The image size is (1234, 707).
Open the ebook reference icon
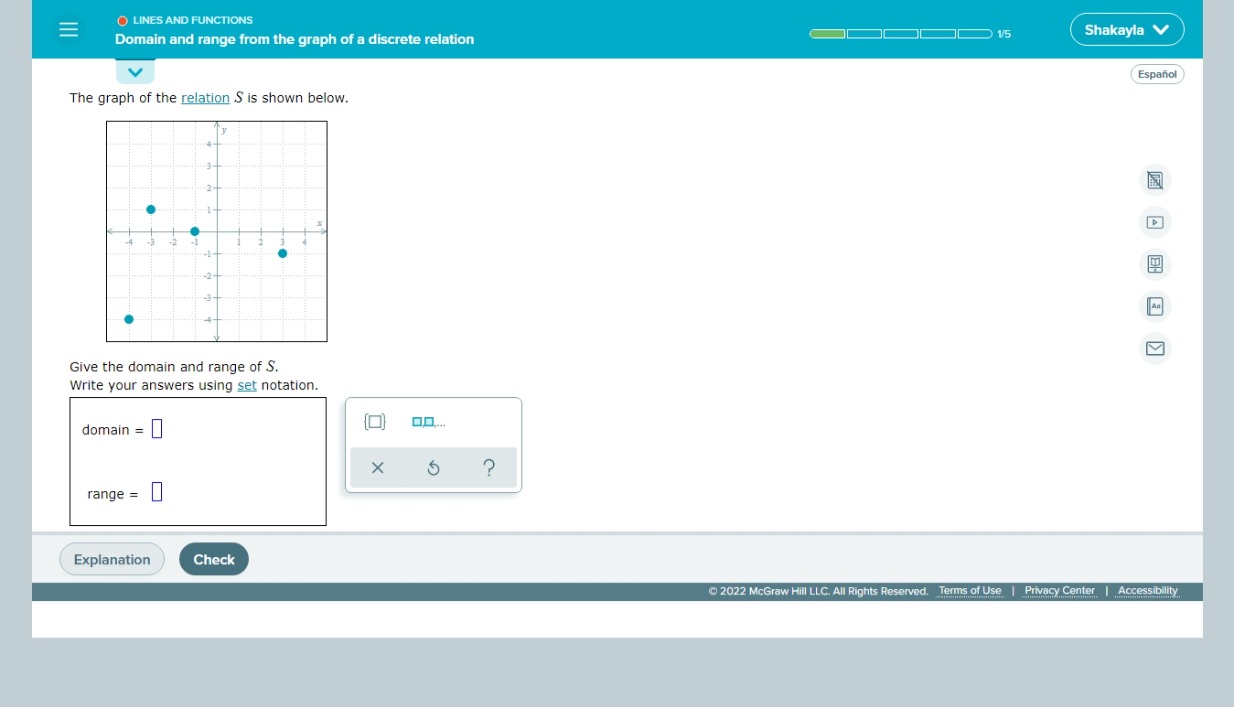tap(1156, 264)
